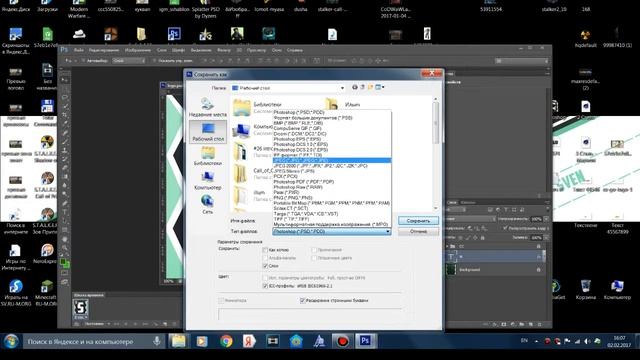Click the back navigation icon in save dialog
This screenshot has height=360, width=640.
355,87
